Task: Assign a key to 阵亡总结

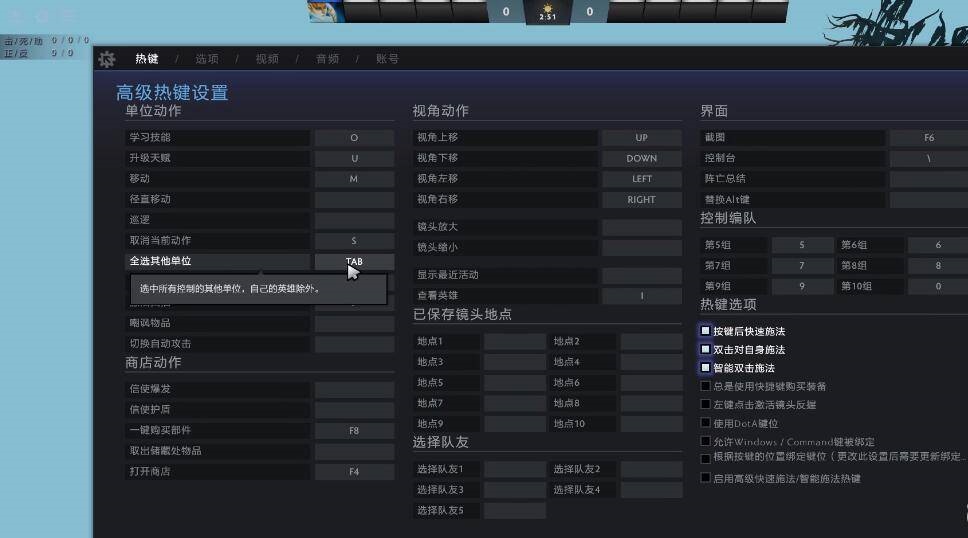Action: 928,179
